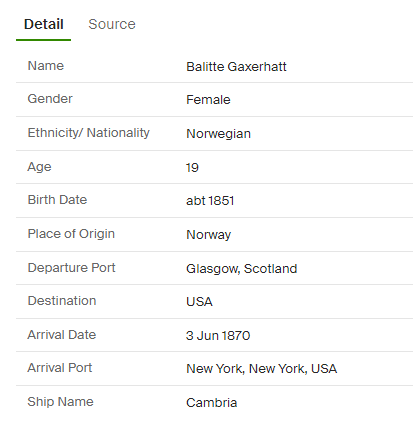Image resolution: width=413 pixels, height=423 pixels.
Task: Click the birth date abt 1851
Action: (x=210, y=201)
